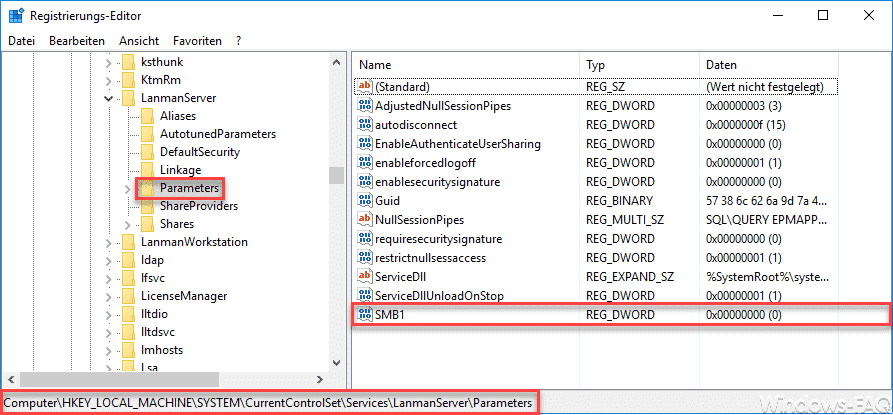
Task: Click the autodisconnect DWORD icon
Action: (x=364, y=125)
